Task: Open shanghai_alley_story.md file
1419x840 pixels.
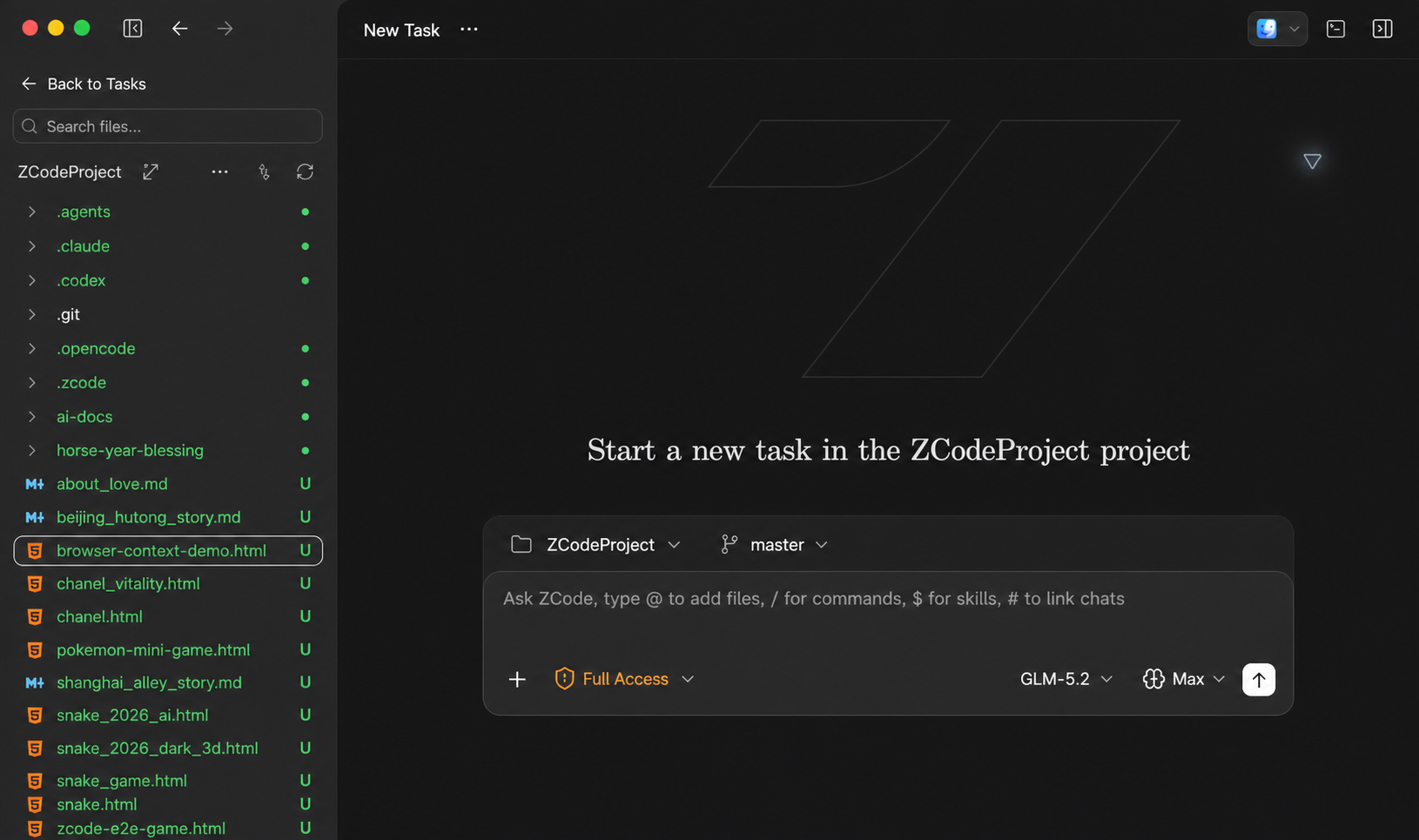Action: click(x=167, y=682)
